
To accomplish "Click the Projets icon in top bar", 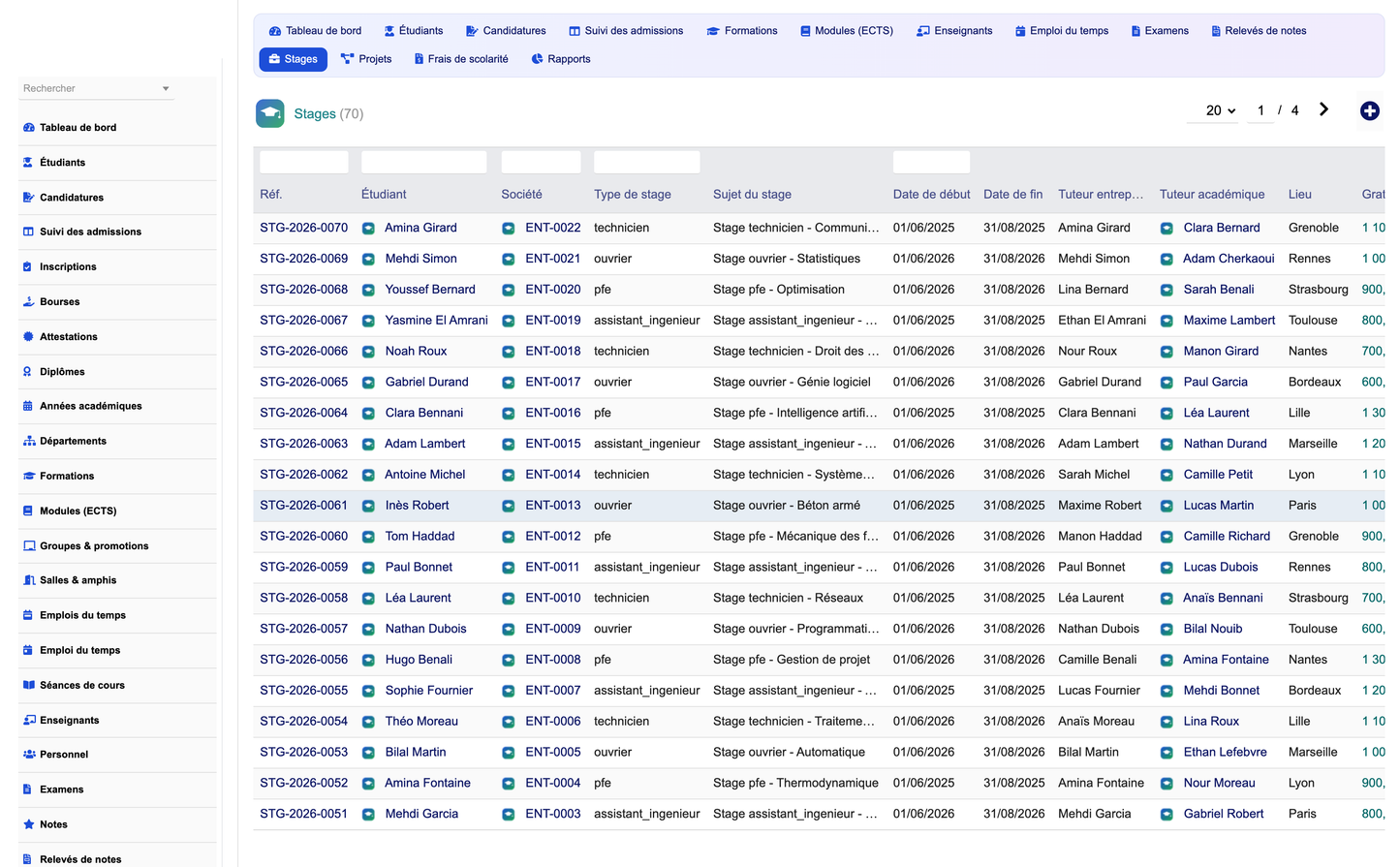I will click(x=347, y=59).
